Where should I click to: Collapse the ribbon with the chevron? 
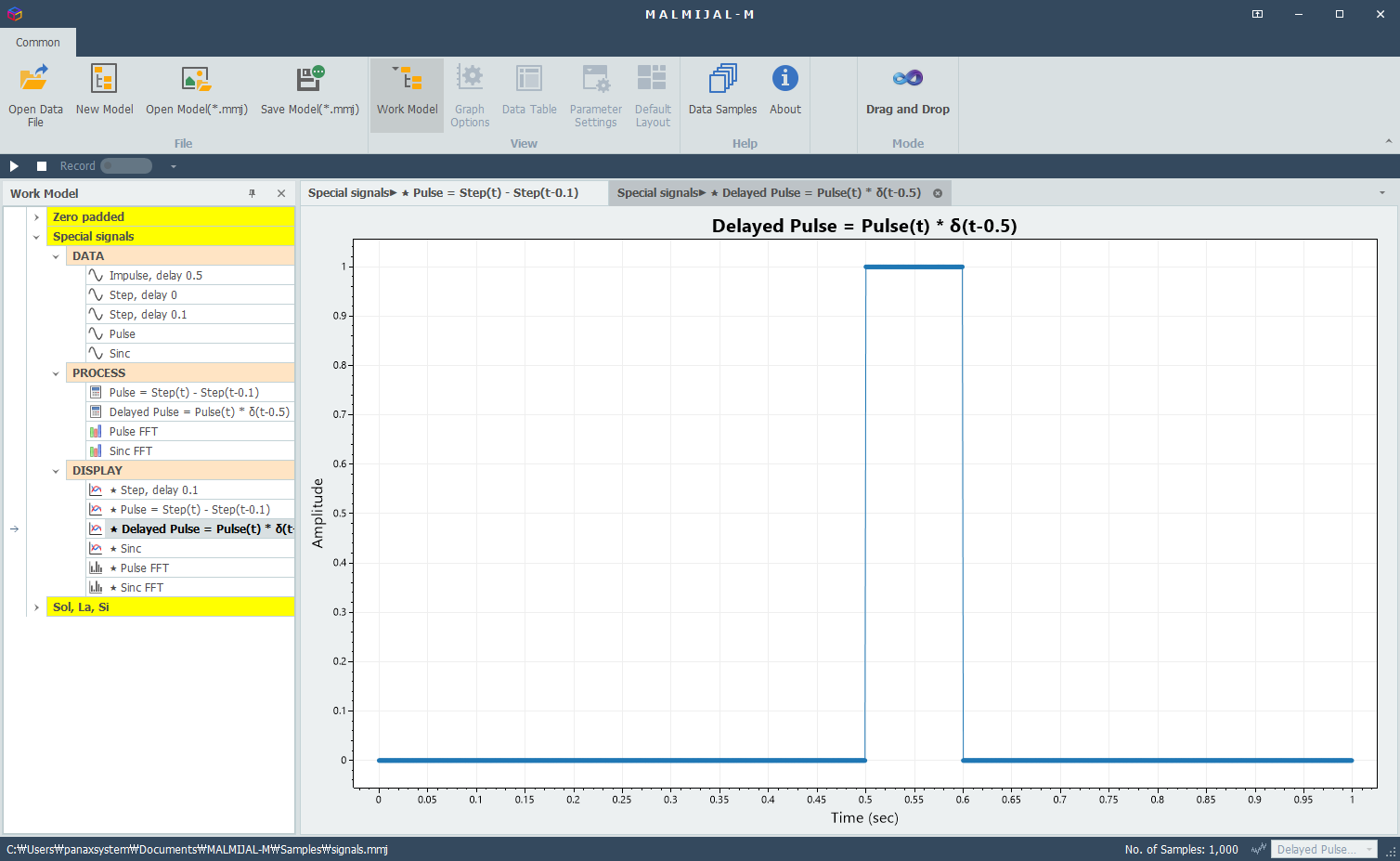1389,141
